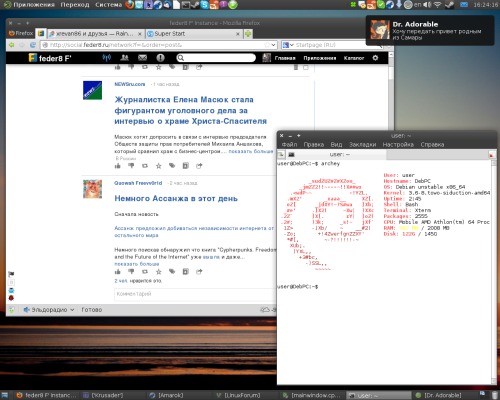Reshare the 'Немного Ассанжа' post

click(145, 272)
